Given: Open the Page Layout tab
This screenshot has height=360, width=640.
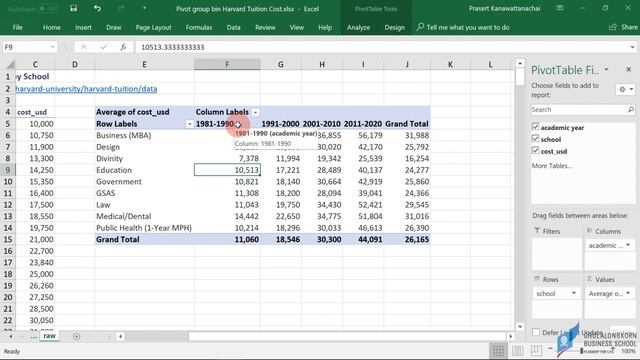Looking at the screenshot, I should coord(153,27).
